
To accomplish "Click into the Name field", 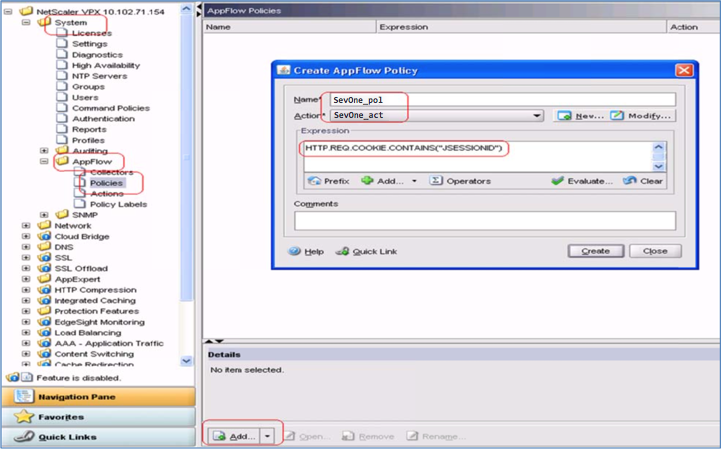I will point(503,100).
